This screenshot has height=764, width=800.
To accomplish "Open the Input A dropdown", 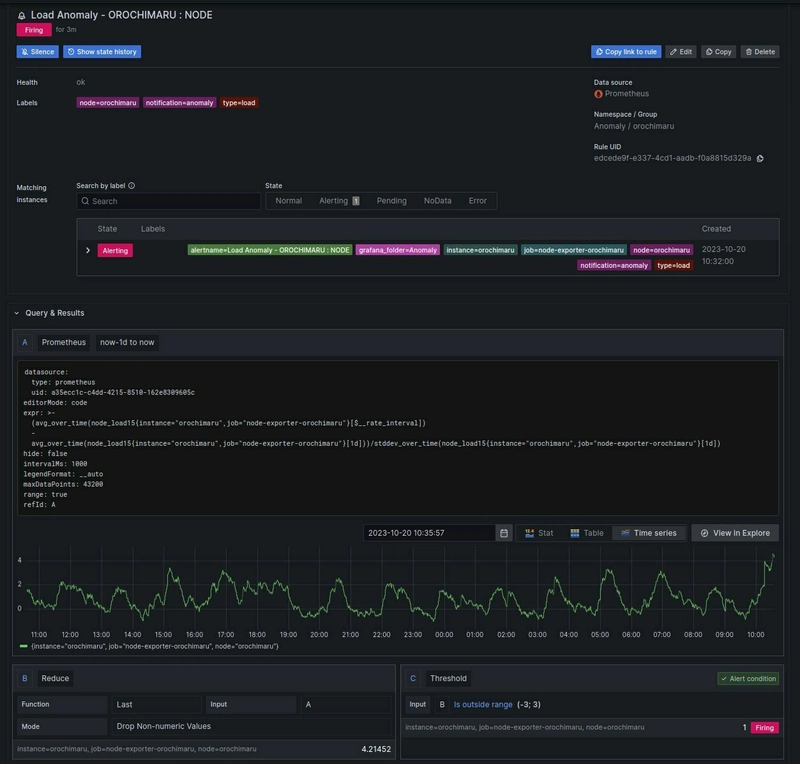I will (x=345, y=704).
